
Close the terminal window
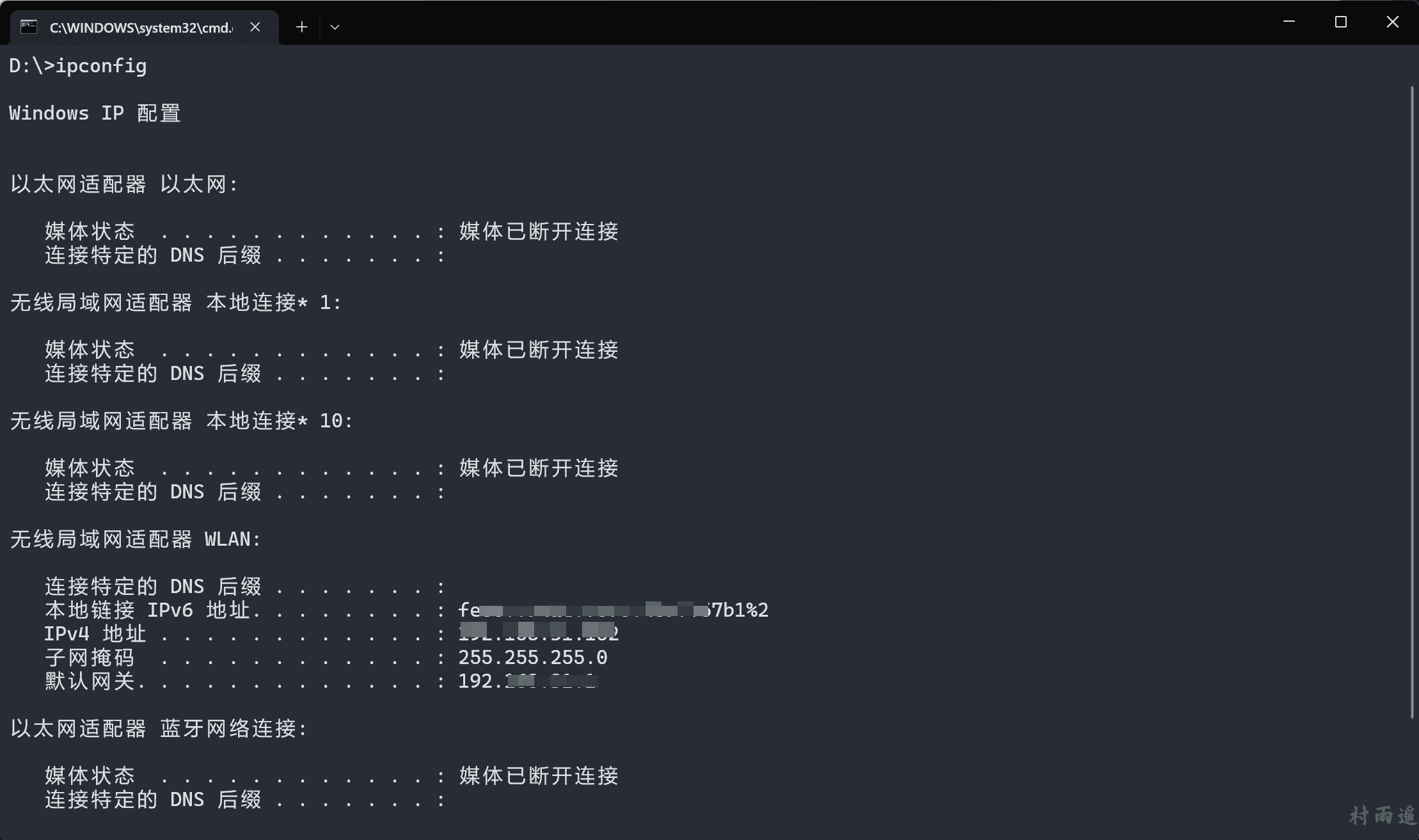click(x=1392, y=22)
